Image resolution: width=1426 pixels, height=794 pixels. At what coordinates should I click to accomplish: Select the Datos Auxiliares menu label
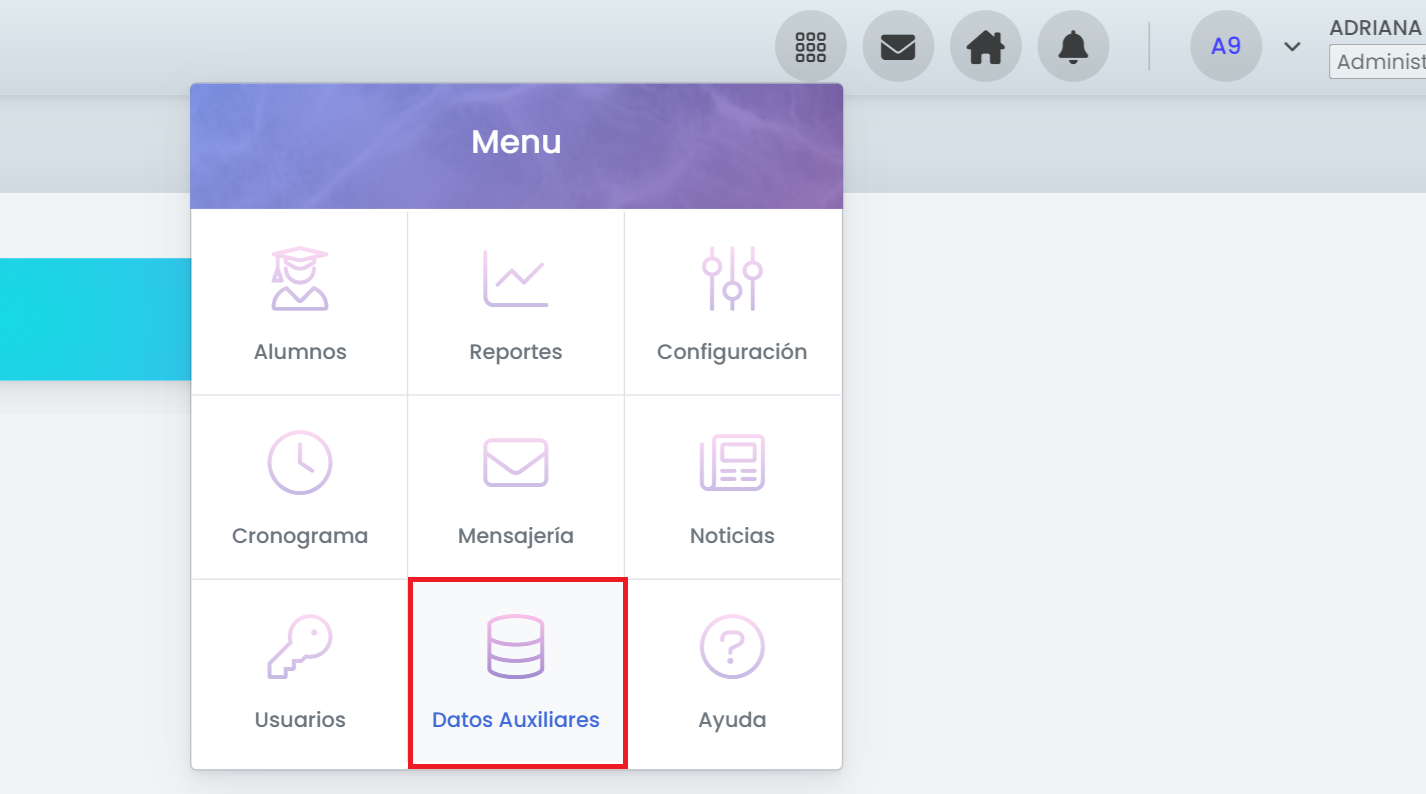[516, 720]
